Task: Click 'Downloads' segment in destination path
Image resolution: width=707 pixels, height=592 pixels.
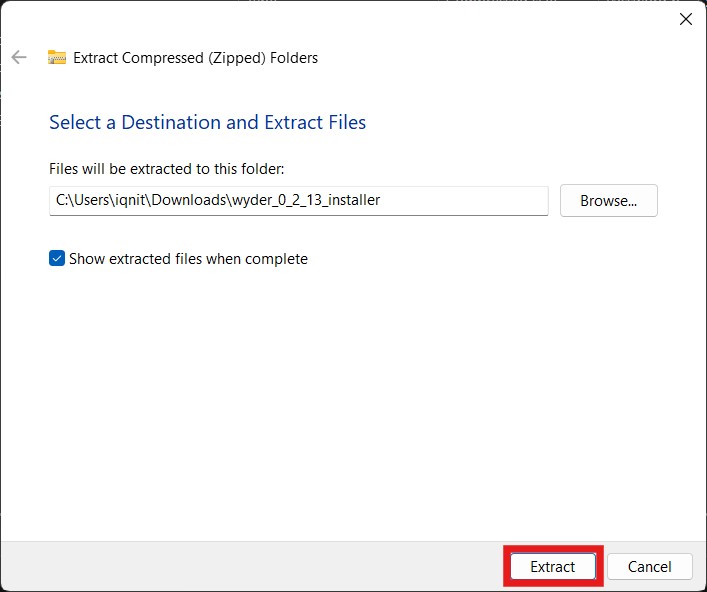Action: (x=188, y=201)
